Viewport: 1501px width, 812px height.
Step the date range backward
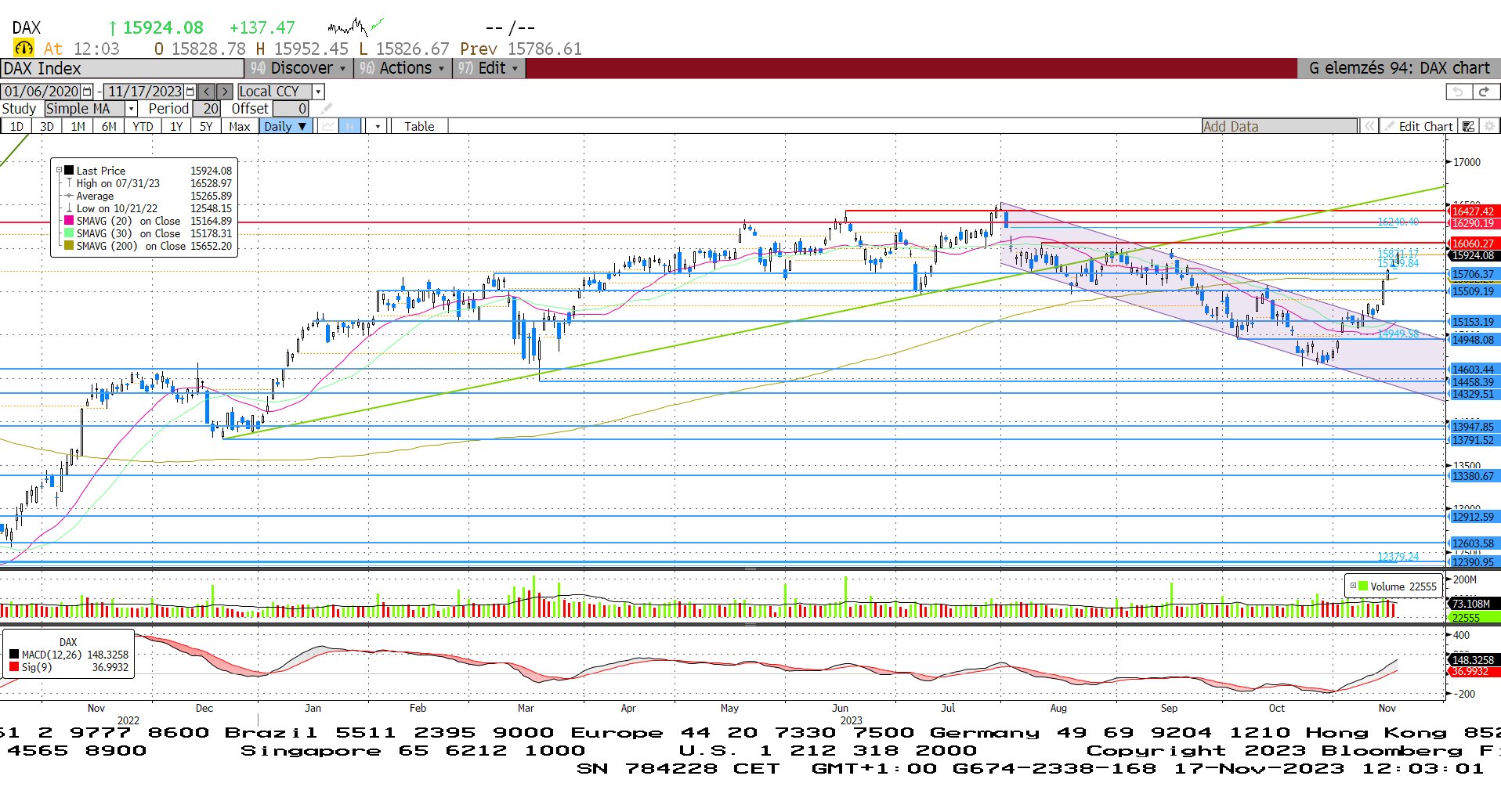tap(207, 92)
